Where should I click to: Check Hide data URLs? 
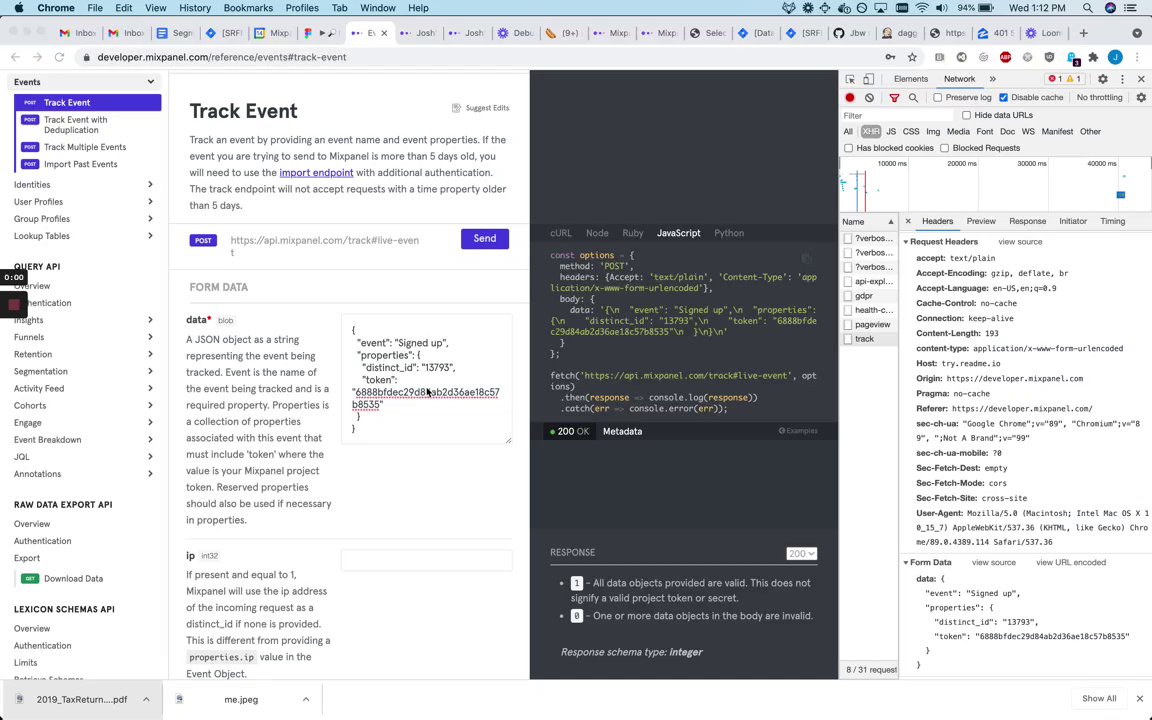(967, 115)
